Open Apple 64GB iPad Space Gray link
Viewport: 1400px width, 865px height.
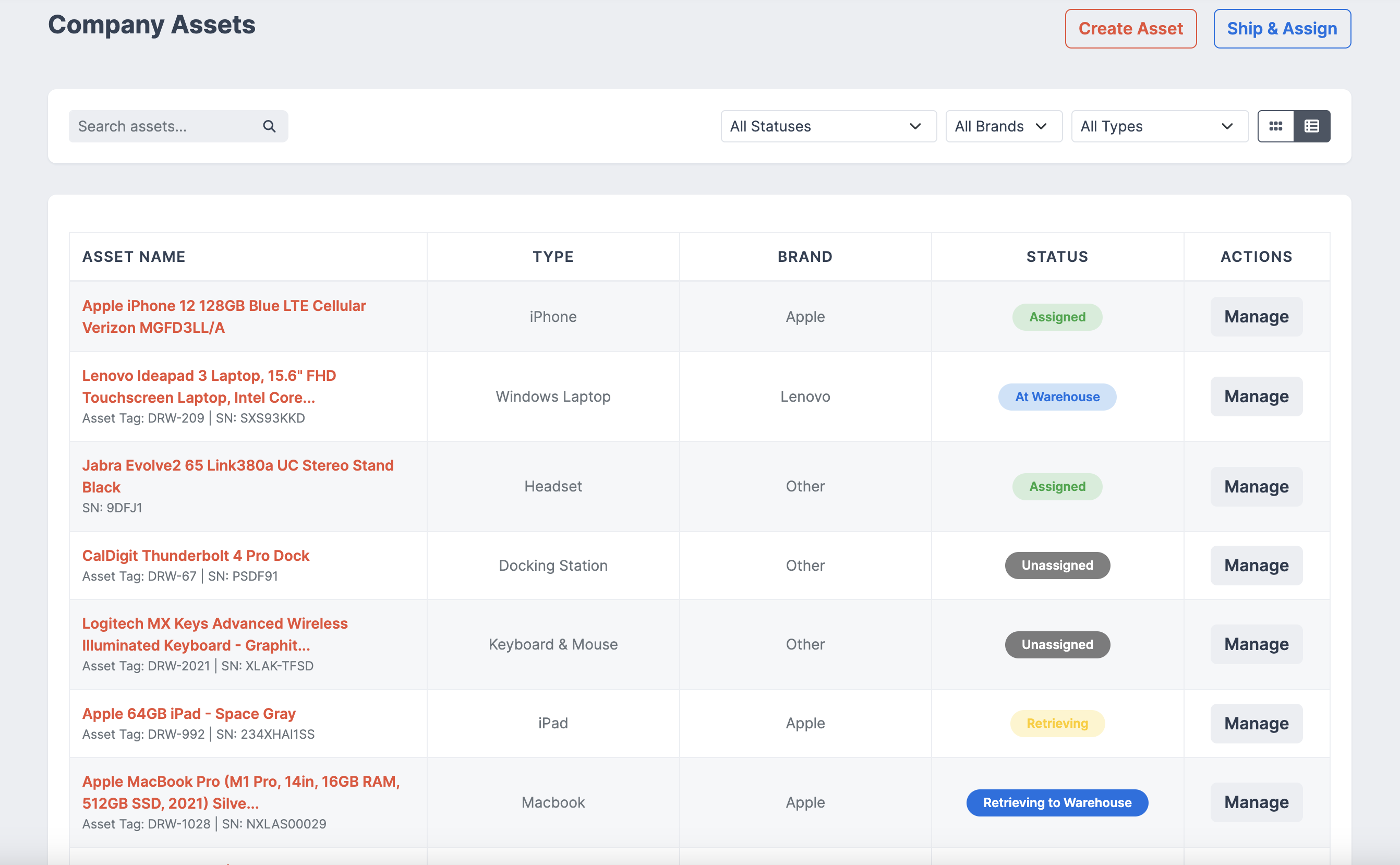[189, 713]
